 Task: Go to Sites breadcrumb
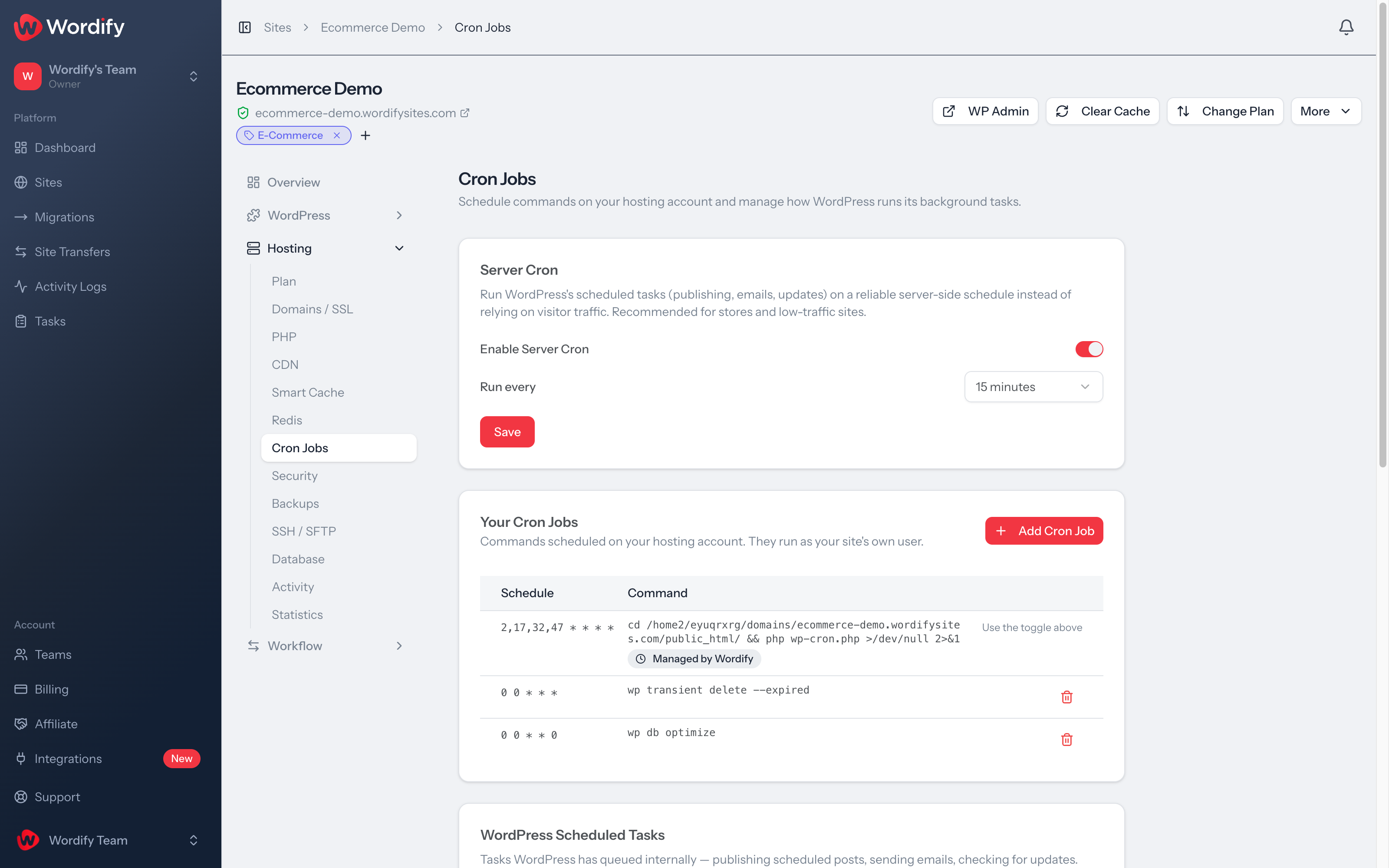(x=277, y=27)
